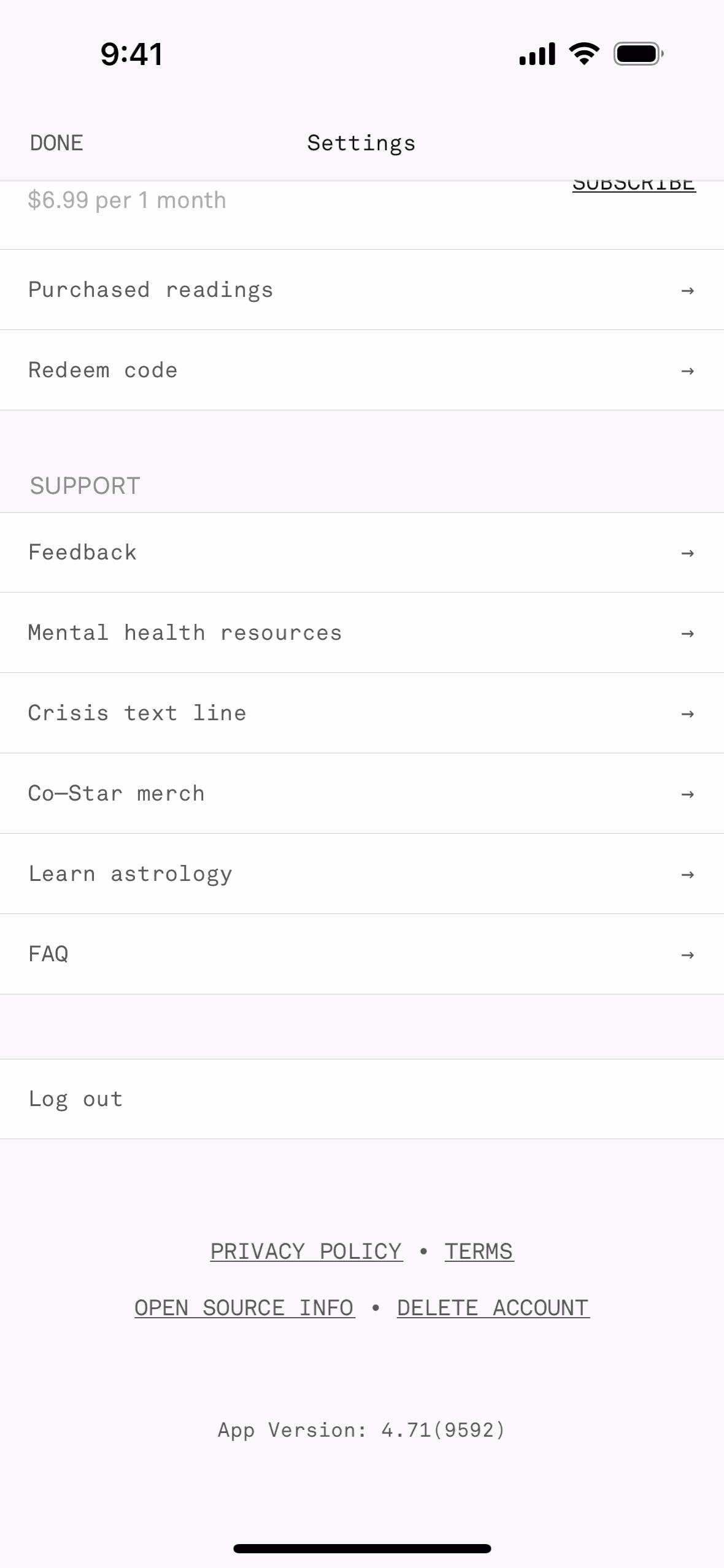Tap the arrow next to Purchased readings
Viewport: 724px width, 1568px height.
point(687,290)
